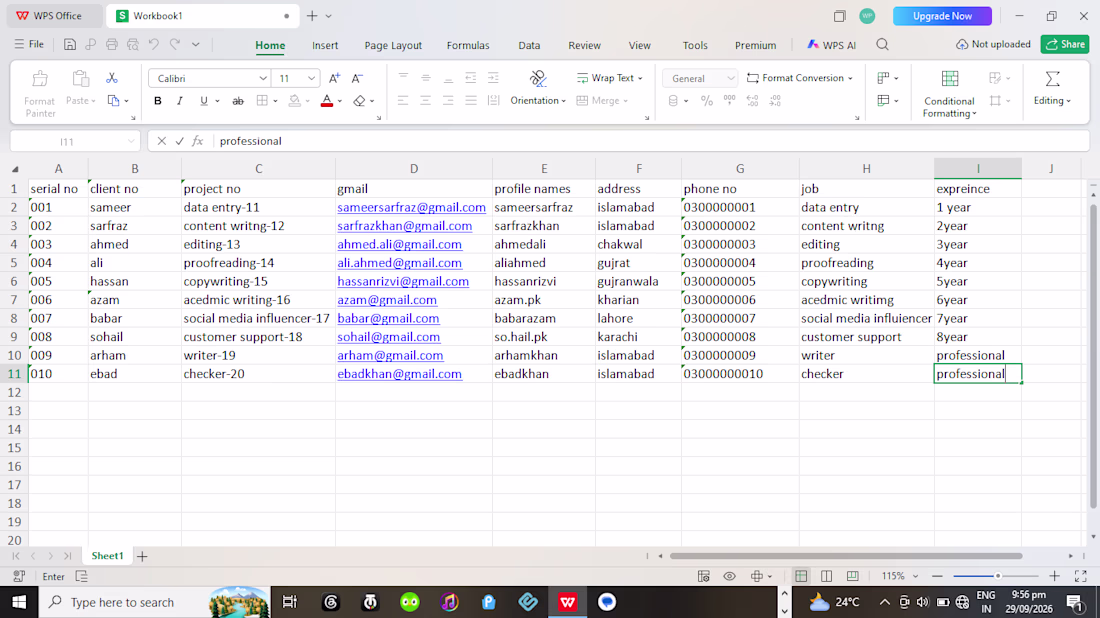1100x618 pixels.
Task: Toggle eye protection mode in status bar
Action: click(730, 576)
